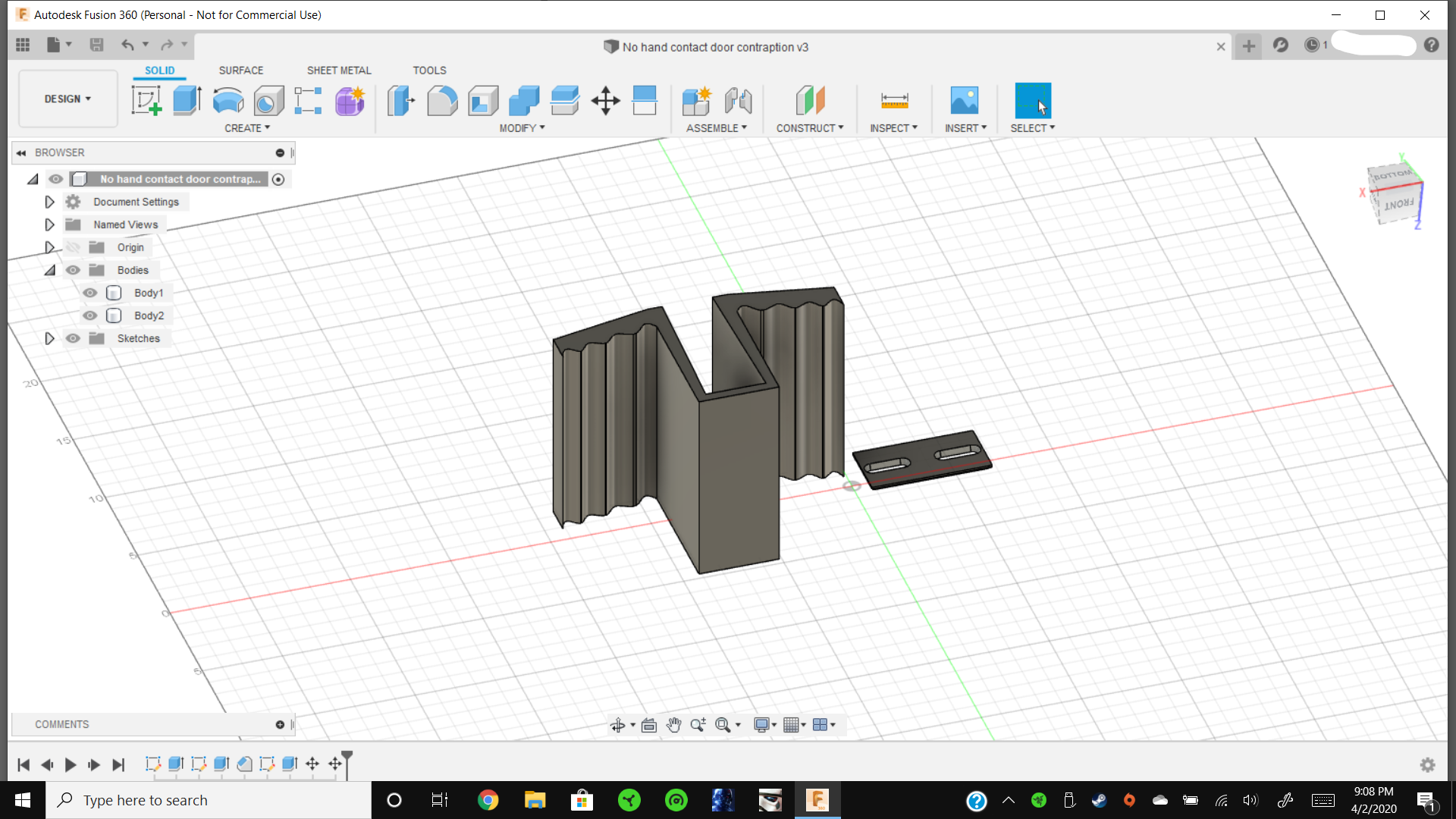
Task: Activate the Extrude tool in Create
Action: click(x=187, y=100)
